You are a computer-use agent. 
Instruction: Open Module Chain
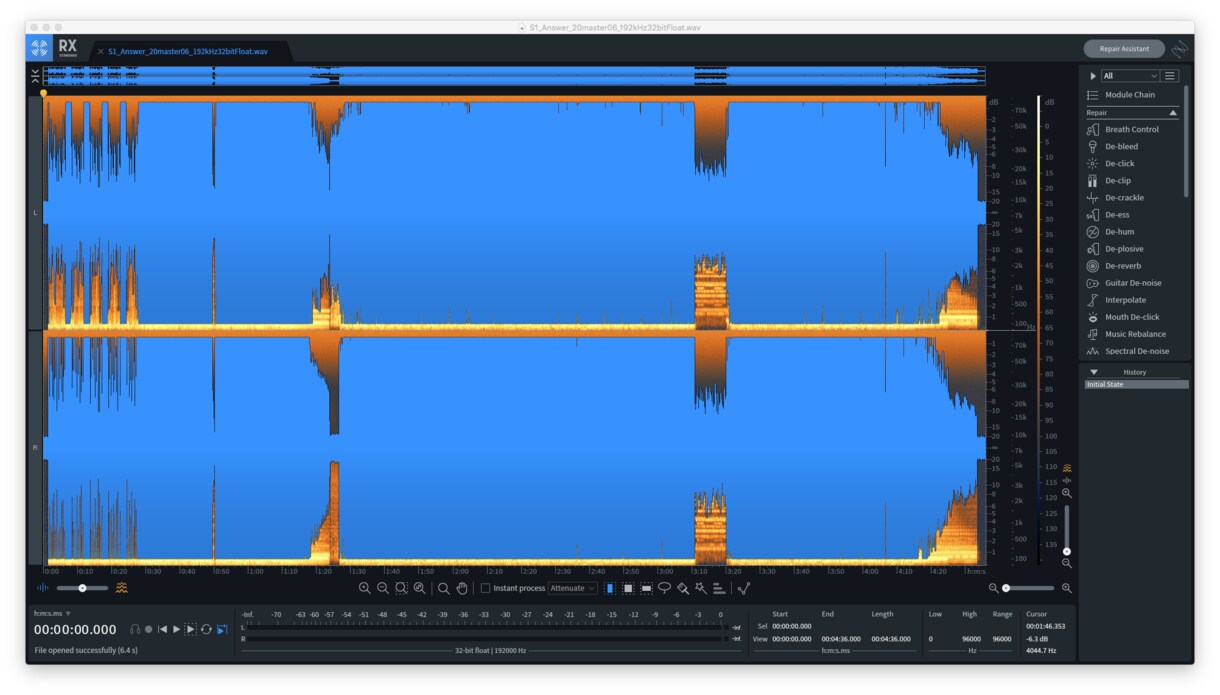(x=1130, y=95)
